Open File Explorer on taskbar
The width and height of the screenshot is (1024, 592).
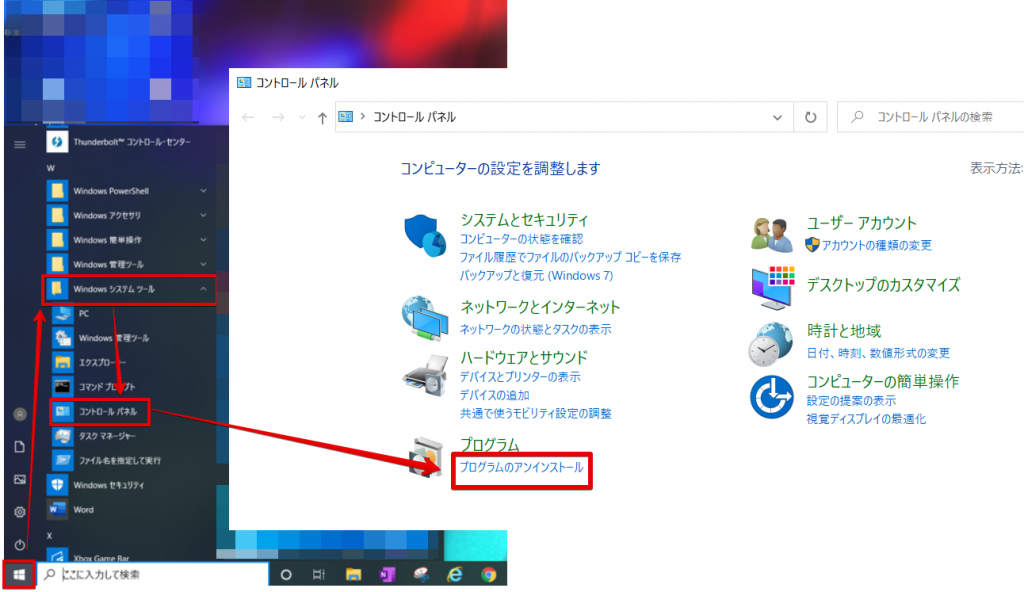353,575
